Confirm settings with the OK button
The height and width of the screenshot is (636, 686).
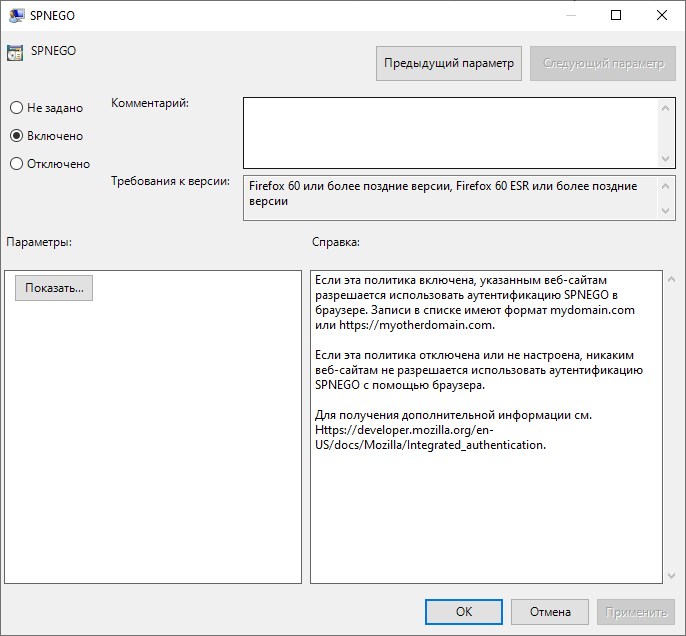click(463, 611)
